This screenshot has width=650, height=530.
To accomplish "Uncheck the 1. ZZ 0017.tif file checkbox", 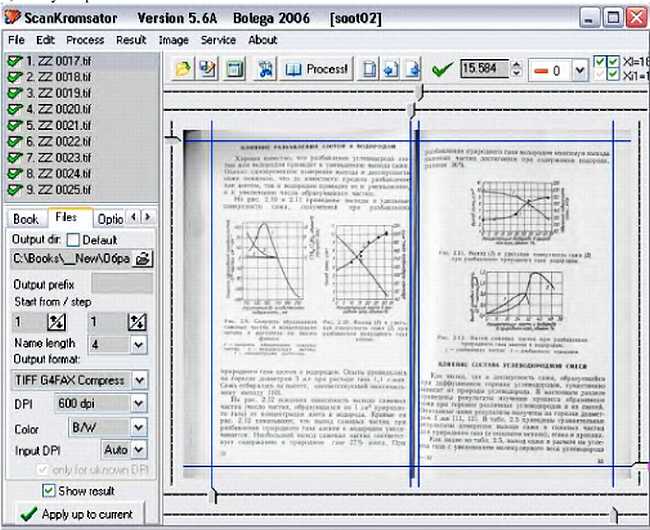I will pos(14,61).
